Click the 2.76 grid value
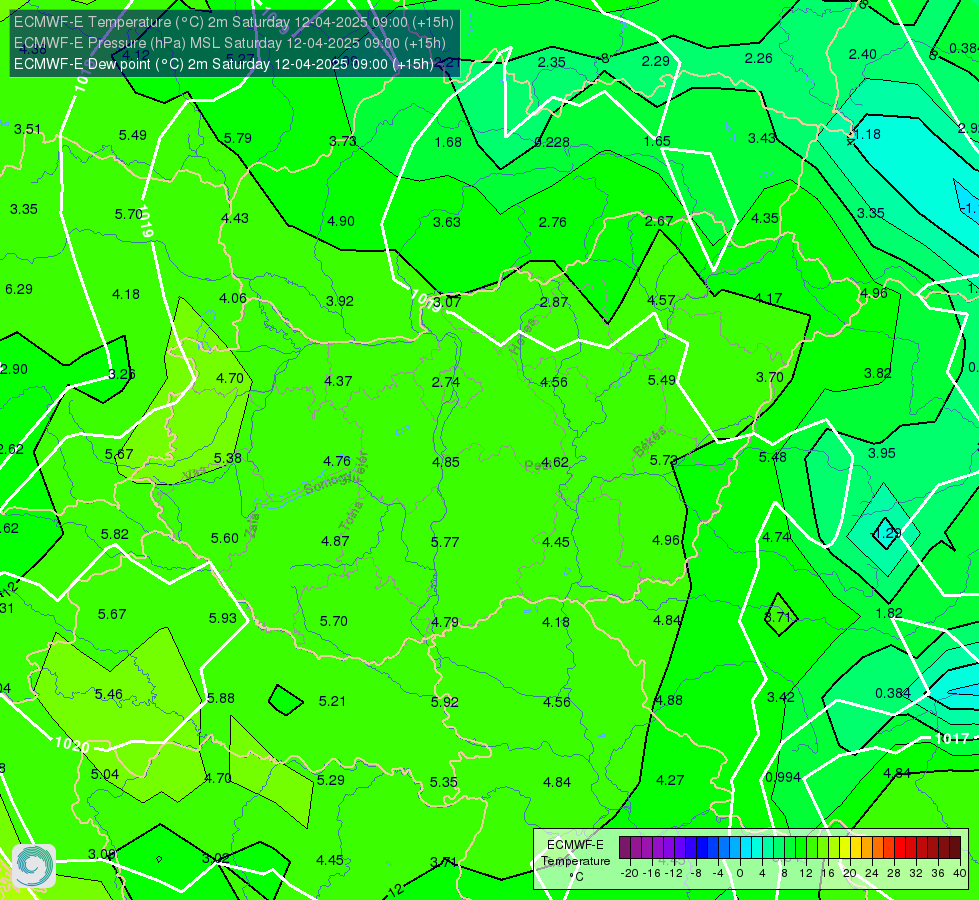 click(553, 222)
